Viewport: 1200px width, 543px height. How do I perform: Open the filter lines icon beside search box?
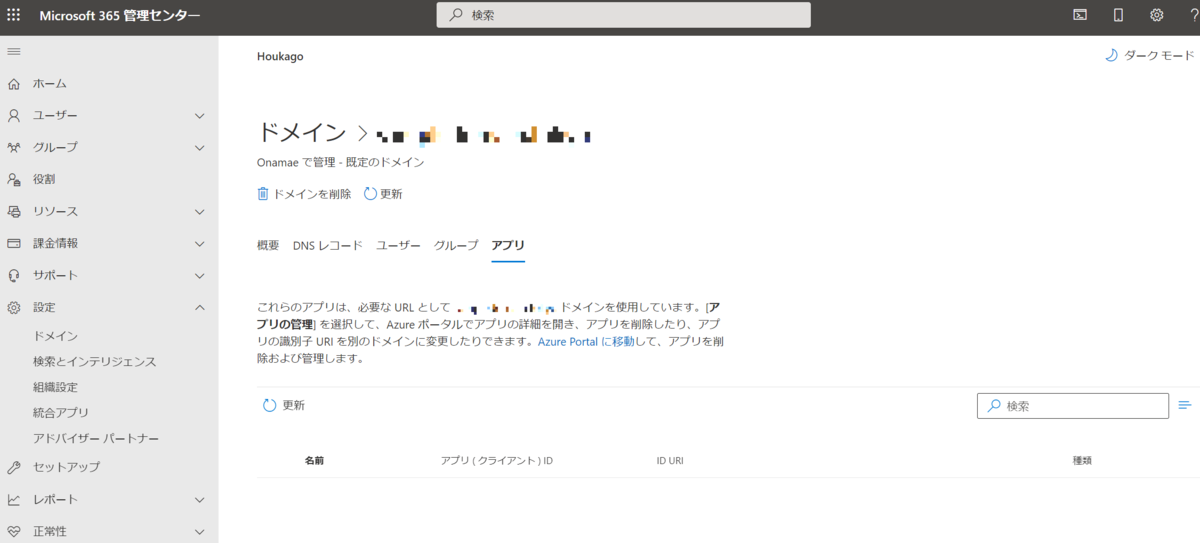pos(1185,405)
